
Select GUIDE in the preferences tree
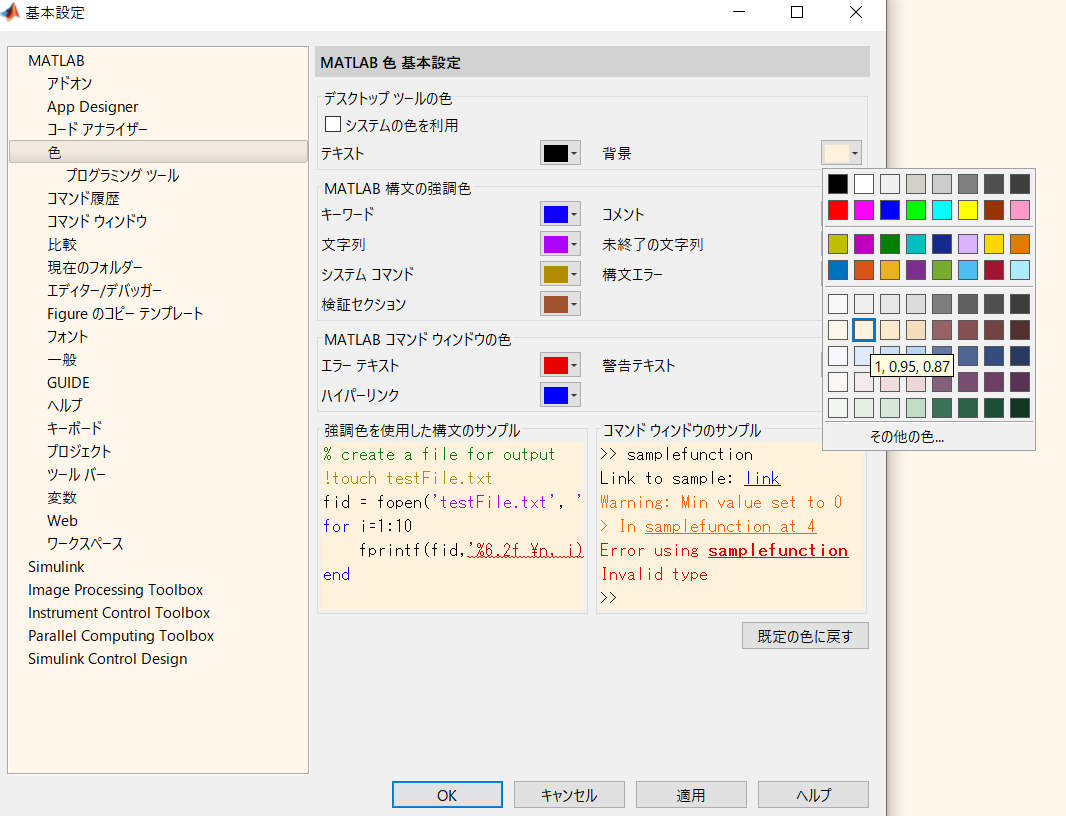pos(68,383)
